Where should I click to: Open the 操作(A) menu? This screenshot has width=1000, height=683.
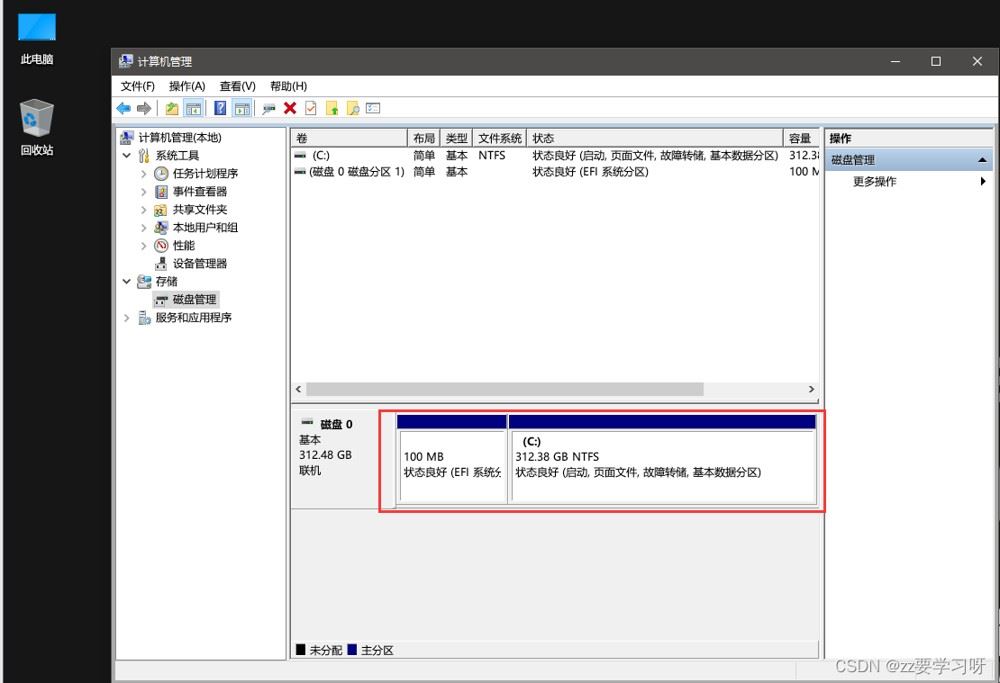(187, 86)
